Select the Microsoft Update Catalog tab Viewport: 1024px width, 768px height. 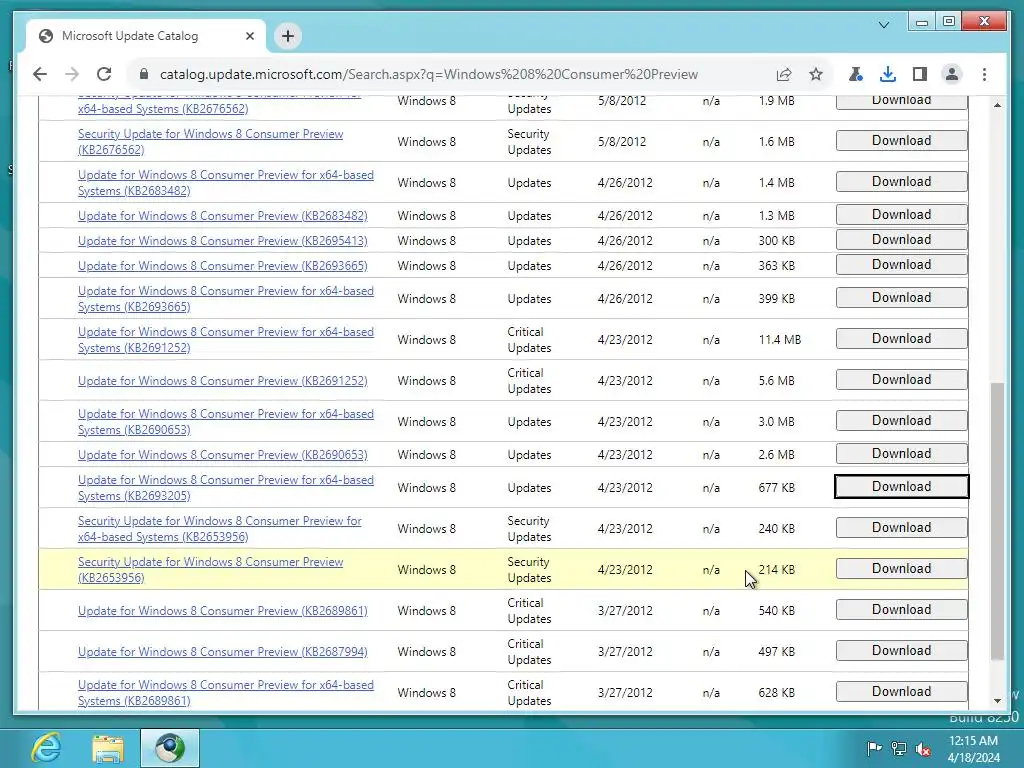[x=146, y=36]
